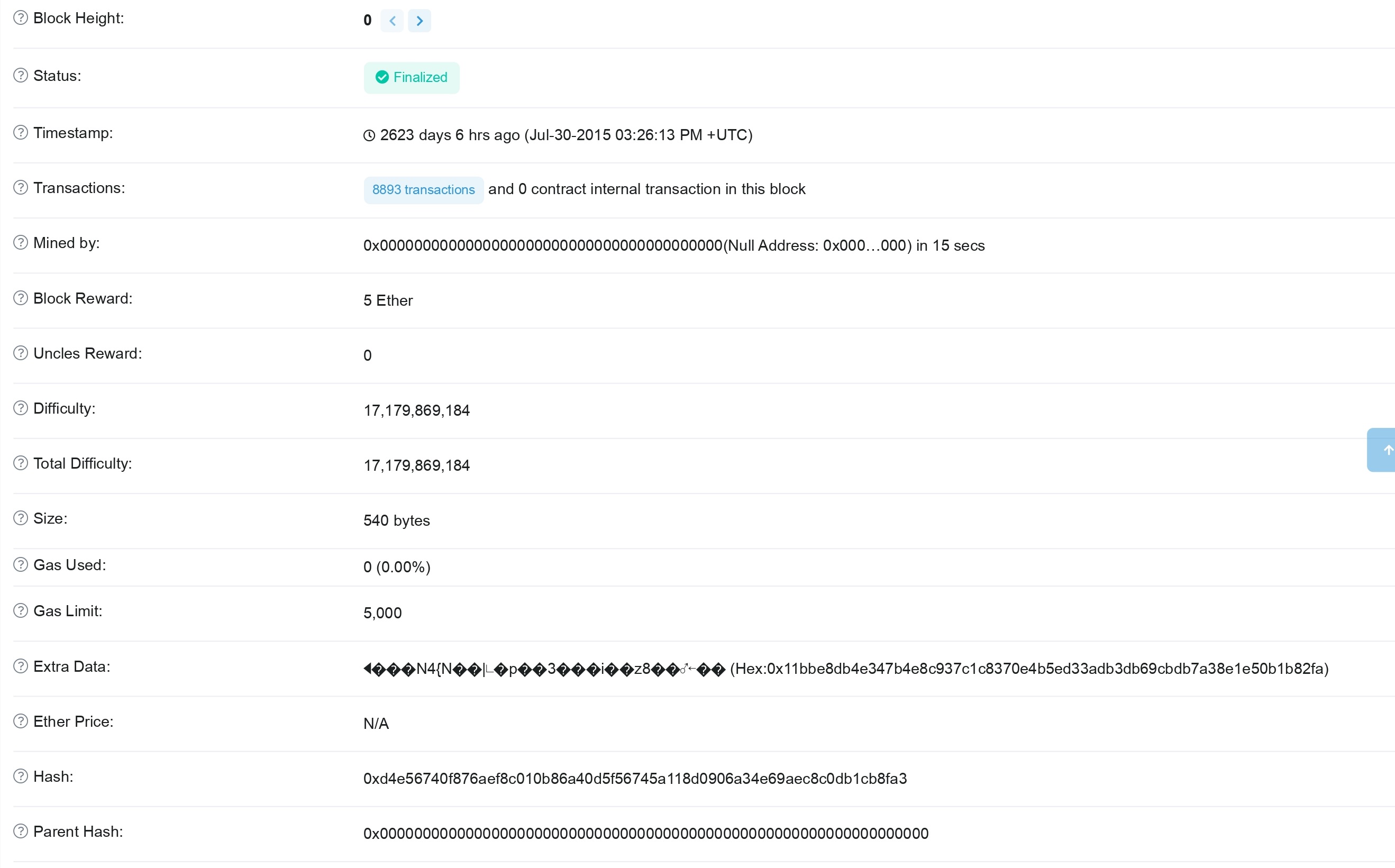Click the 8893 transactions button
This screenshot has width=1395, height=868.
(423, 188)
